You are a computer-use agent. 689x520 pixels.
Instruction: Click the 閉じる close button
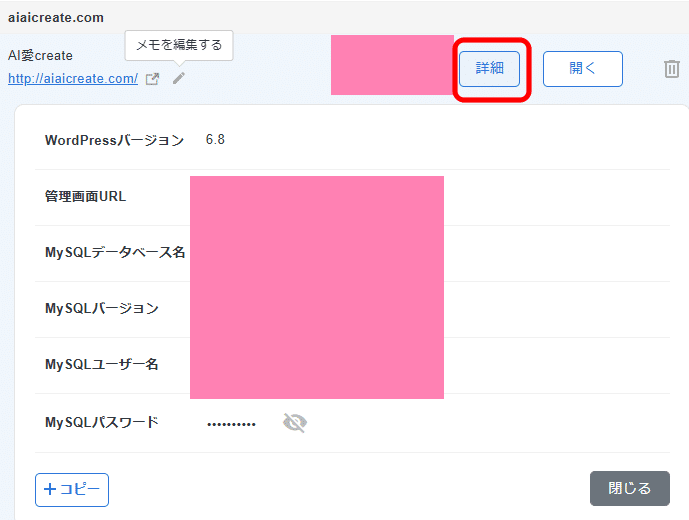click(x=630, y=488)
